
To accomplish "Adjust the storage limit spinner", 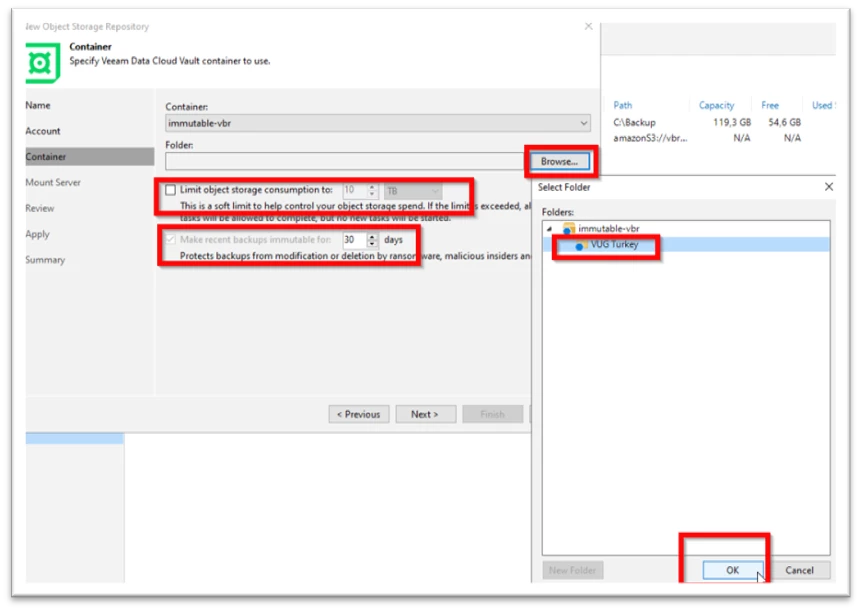I will click(x=372, y=190).
